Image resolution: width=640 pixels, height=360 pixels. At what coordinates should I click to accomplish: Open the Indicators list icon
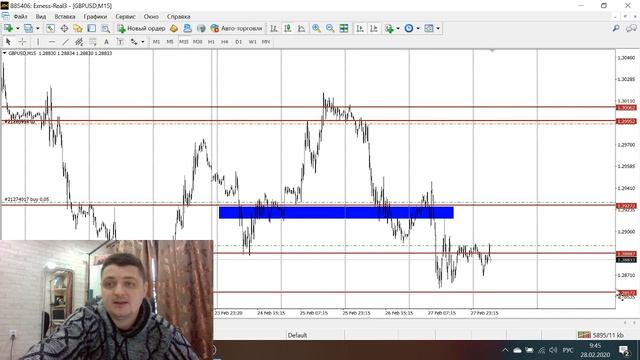point(389,28)
